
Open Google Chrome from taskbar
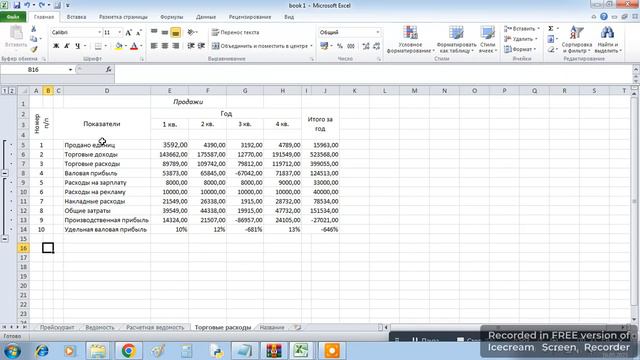[x=129, y=351]
